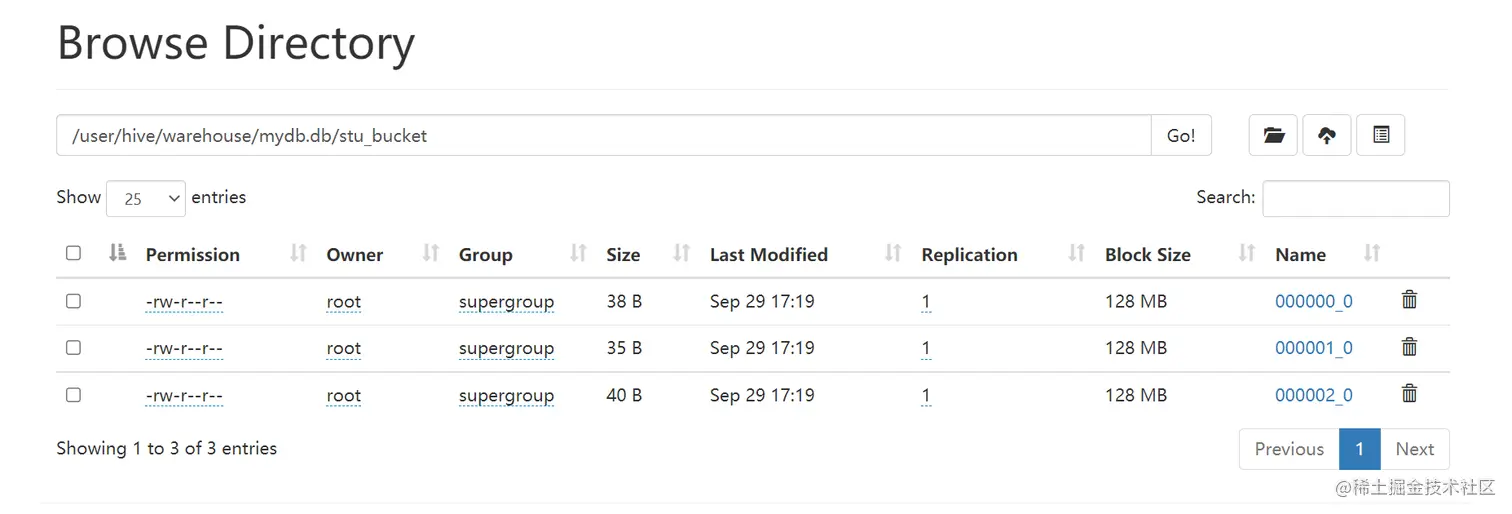Image resolution: width=1512 pixels, height=514 pixels.
Task: Toggle the select-all checkbox in the header
Action: [73, 253]
